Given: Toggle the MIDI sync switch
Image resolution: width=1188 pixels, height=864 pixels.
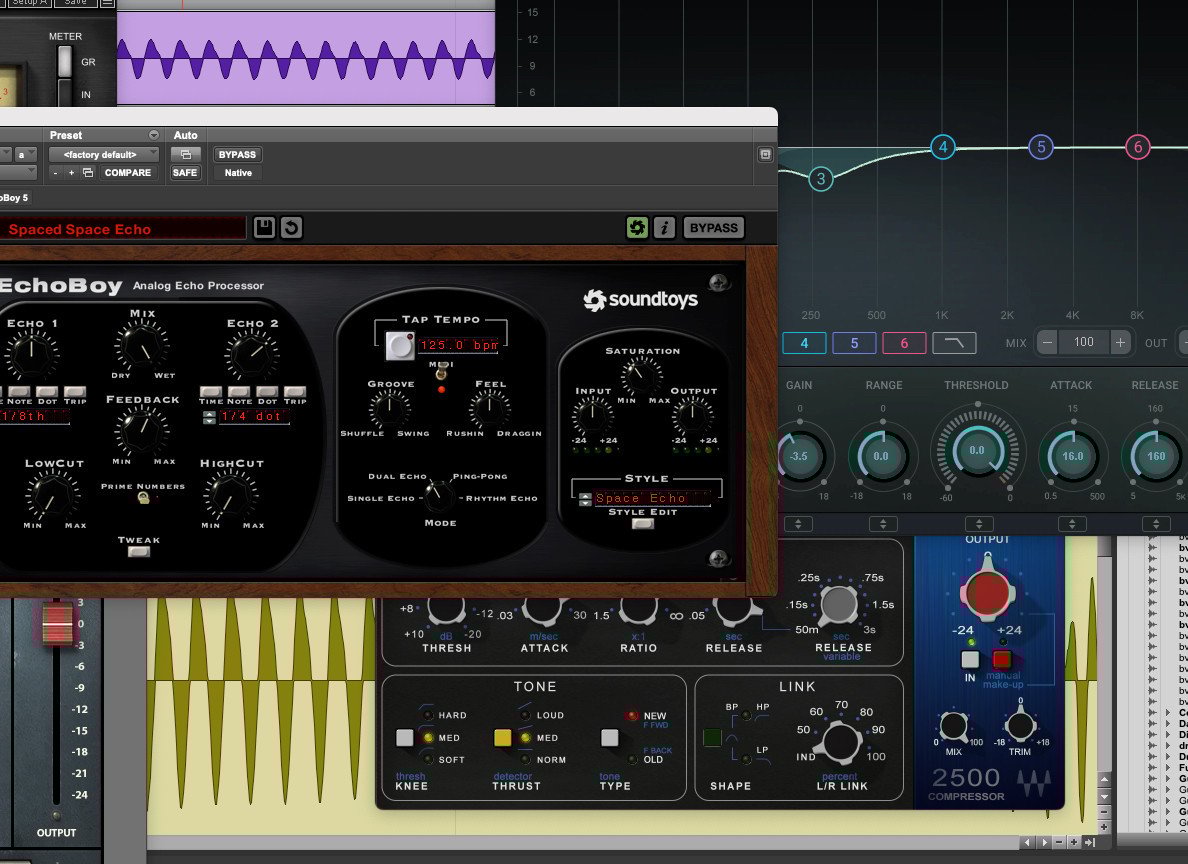Looking at the screenshot, I should 438,372.
